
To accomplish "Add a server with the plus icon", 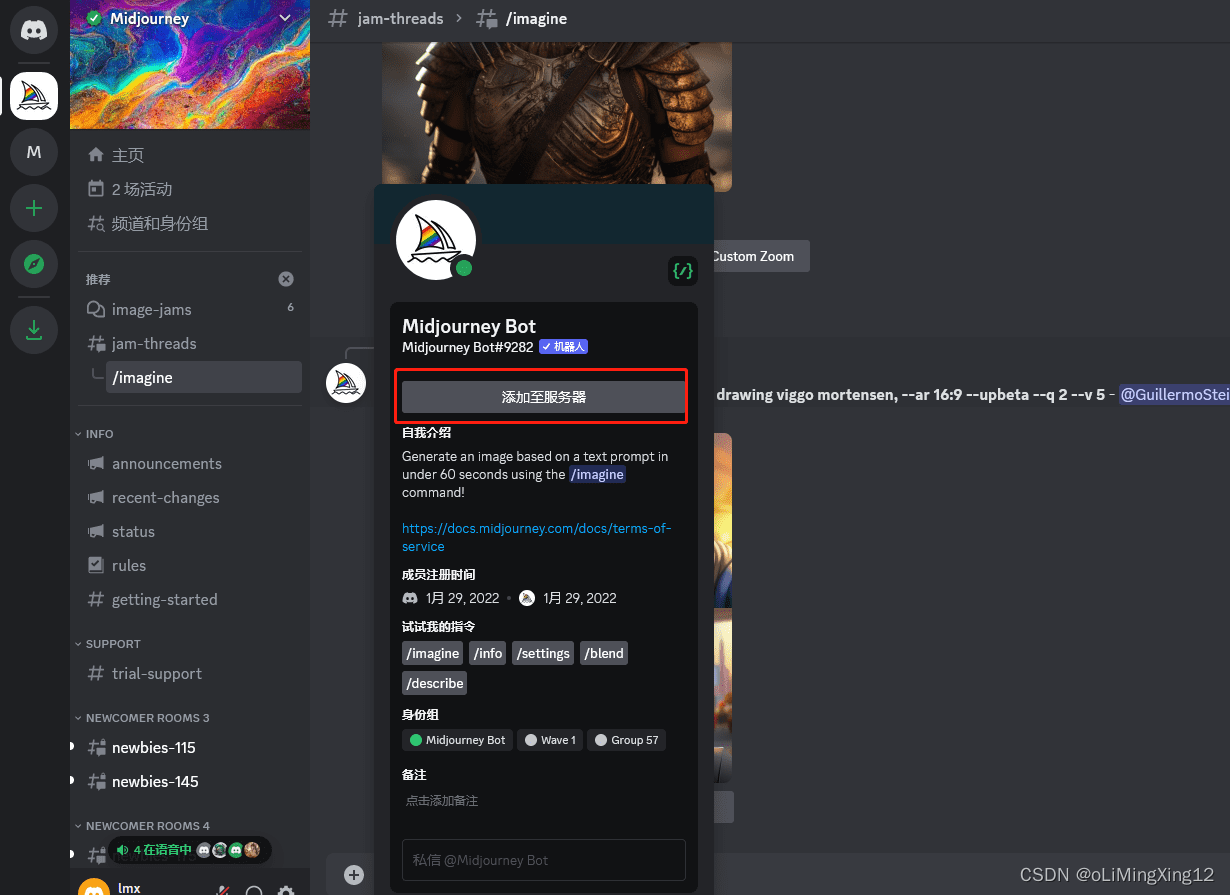I will click(34, 208).
